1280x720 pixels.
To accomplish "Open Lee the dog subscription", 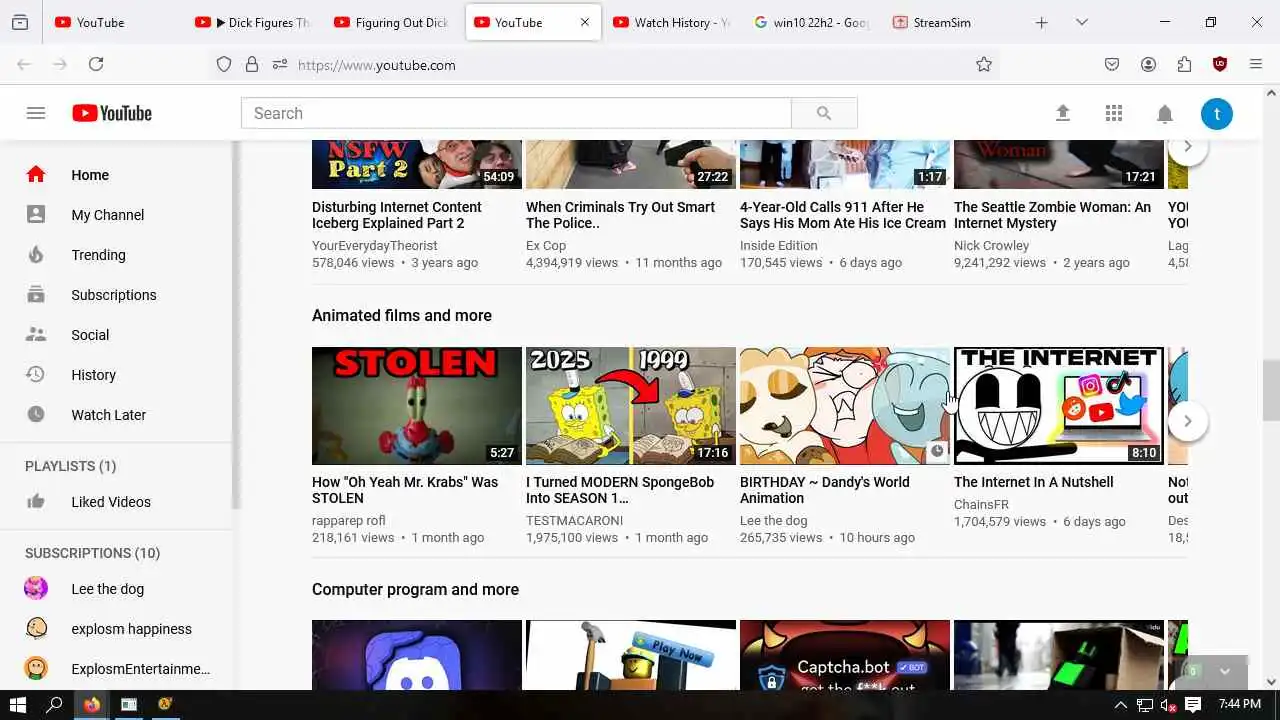I will click(116, 589).
